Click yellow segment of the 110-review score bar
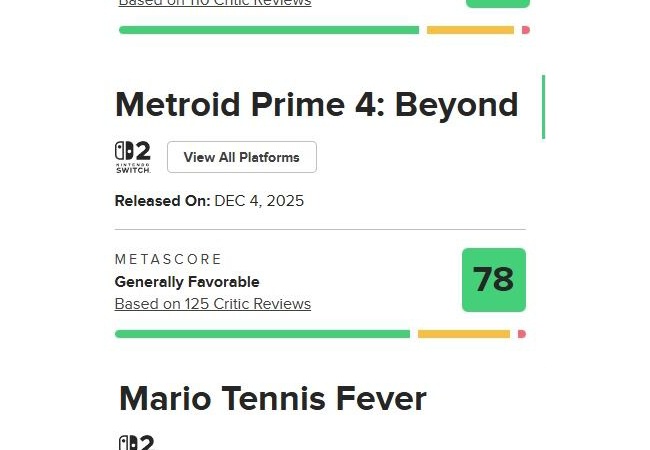The height and width of the screenshot is (450, 650). (x=470, y=30)
